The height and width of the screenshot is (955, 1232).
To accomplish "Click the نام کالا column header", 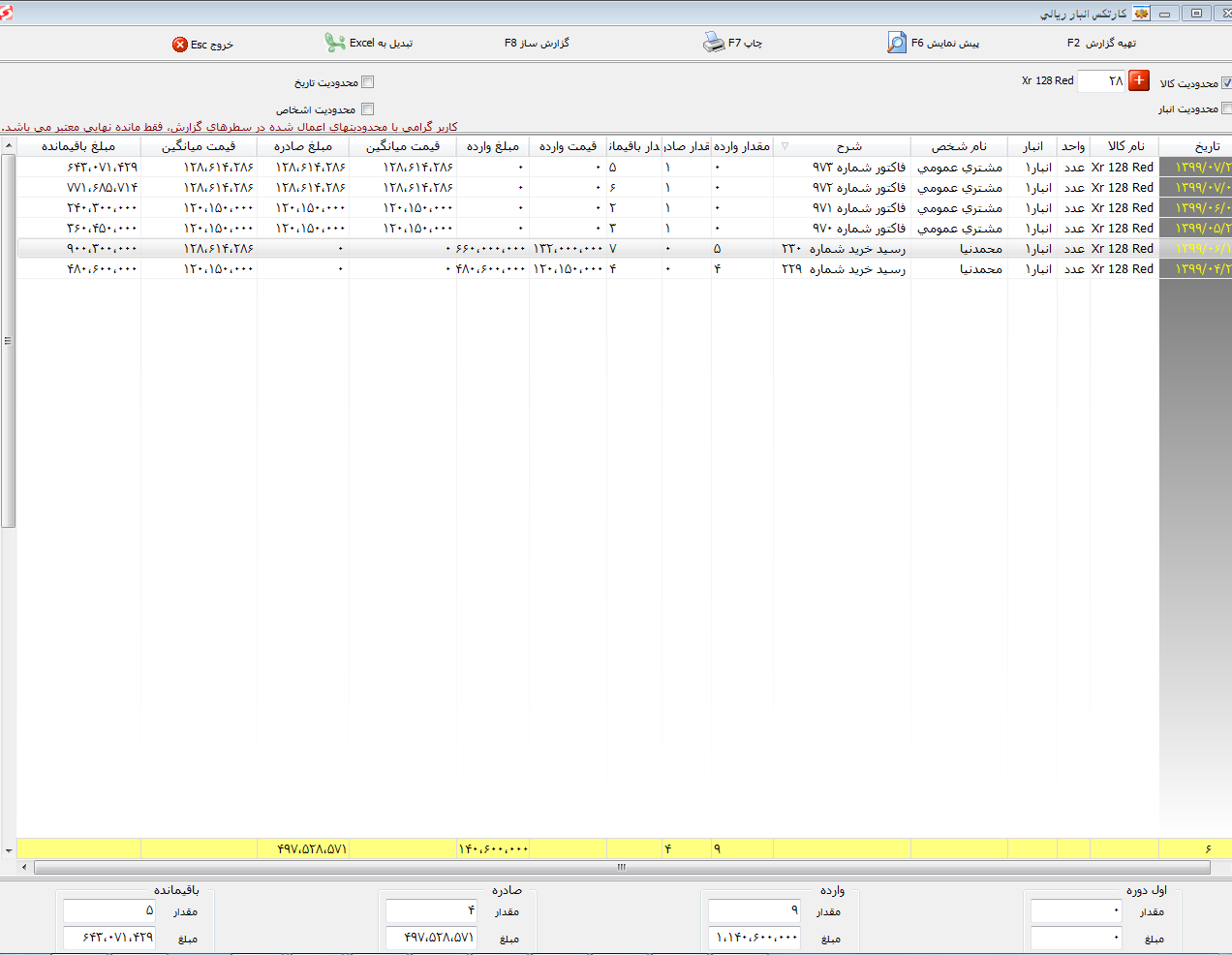I will coord(1124,146).
